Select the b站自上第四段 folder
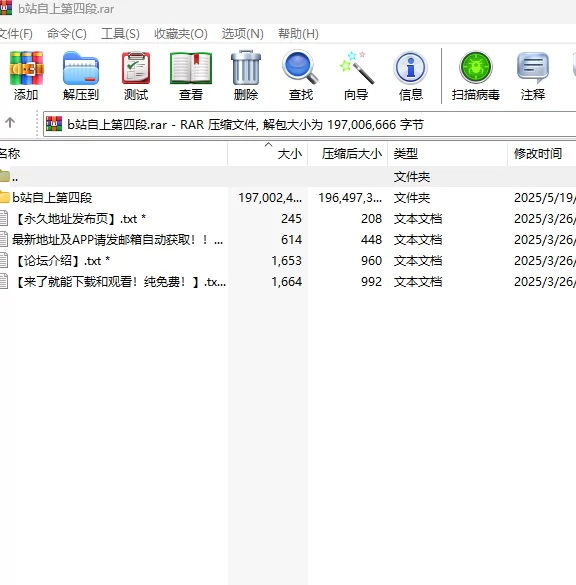This screenshot has height=585, width=576. pyautogui.click(x=52, y=198)
